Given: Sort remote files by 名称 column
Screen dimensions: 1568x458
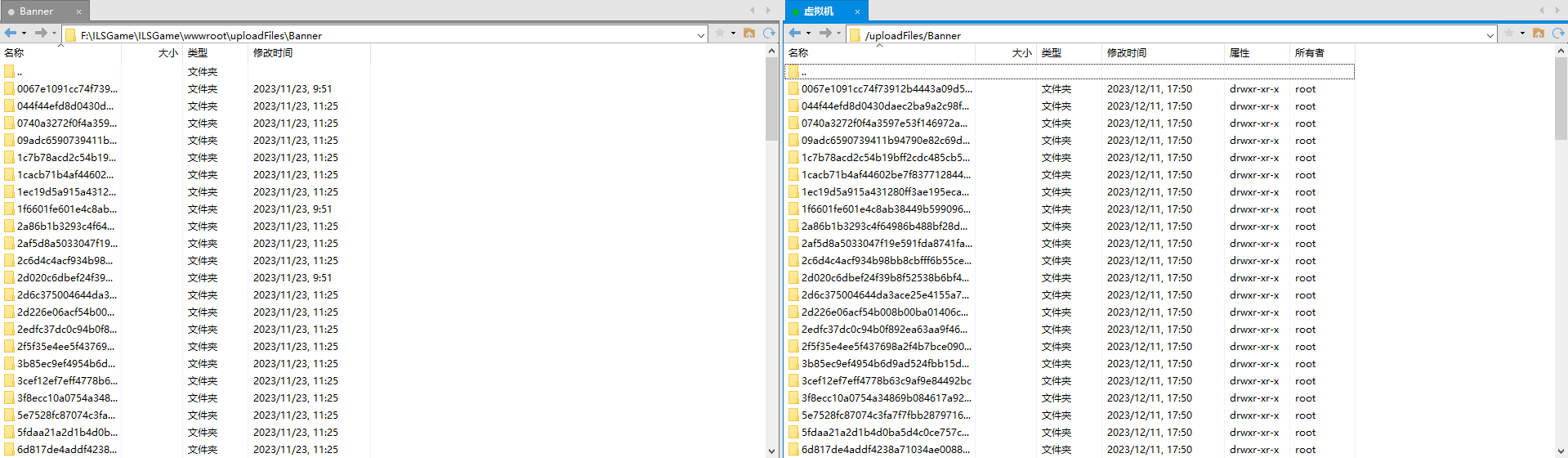Looking at the screenshot, I should pos(879,53).
